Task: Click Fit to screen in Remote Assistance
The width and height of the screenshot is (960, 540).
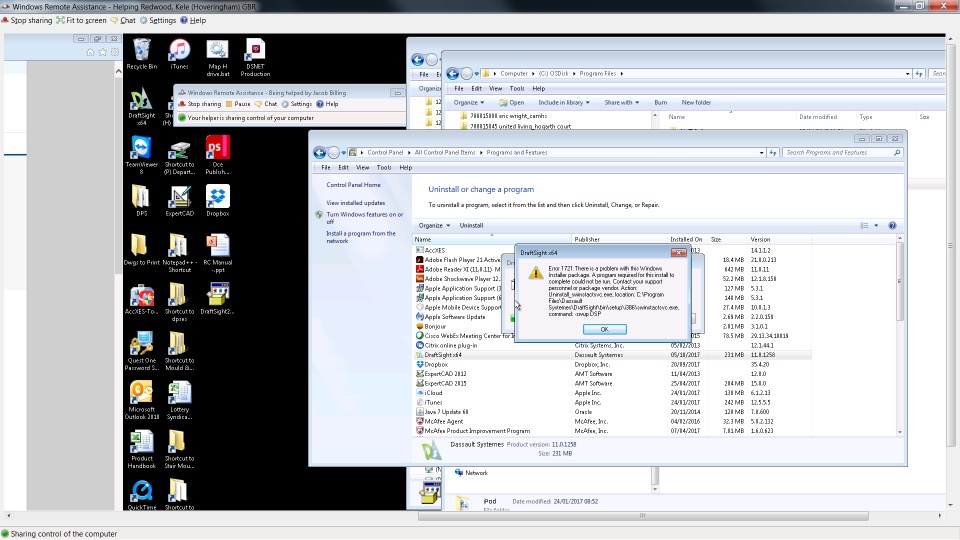Action: (81, 20)
